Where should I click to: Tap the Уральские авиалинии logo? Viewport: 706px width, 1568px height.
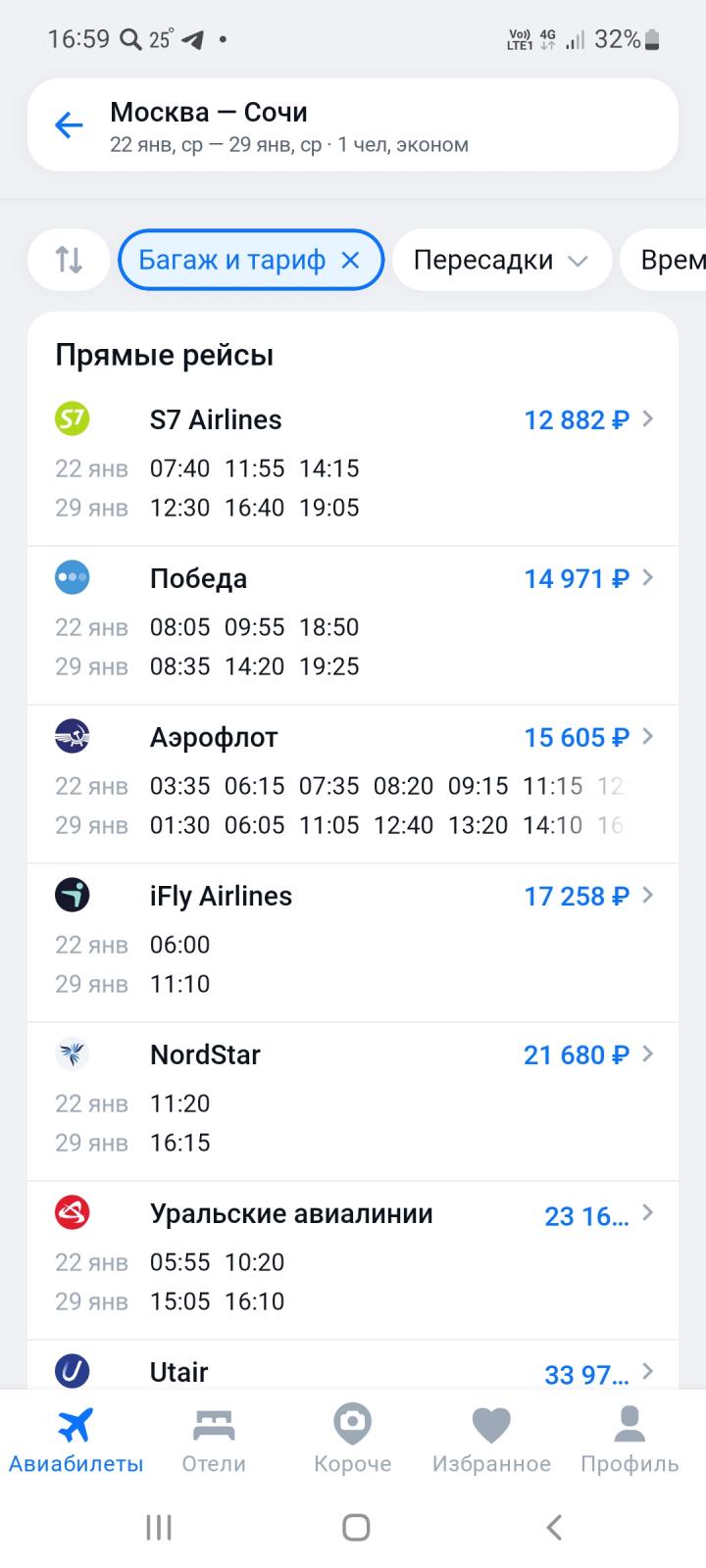tap(73, 1213)
